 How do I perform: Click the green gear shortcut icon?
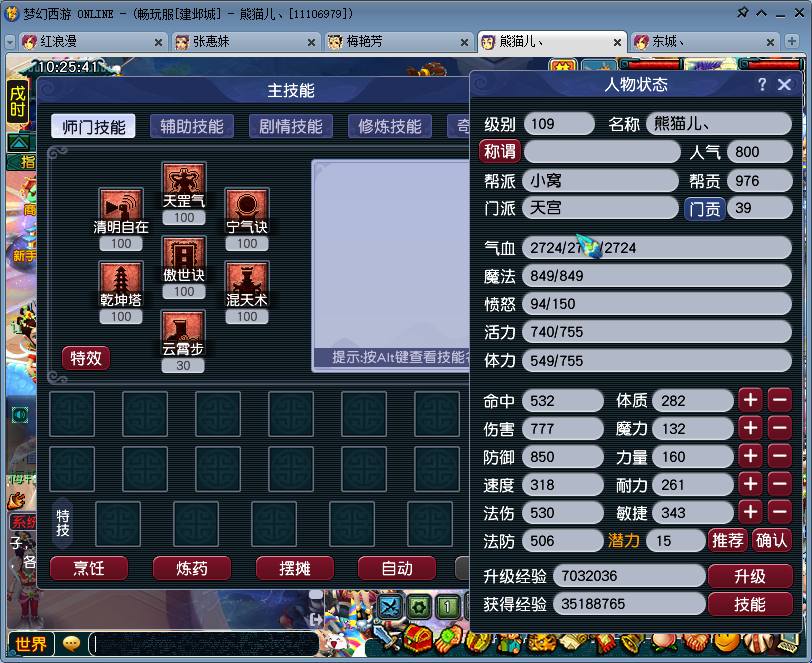418,607
